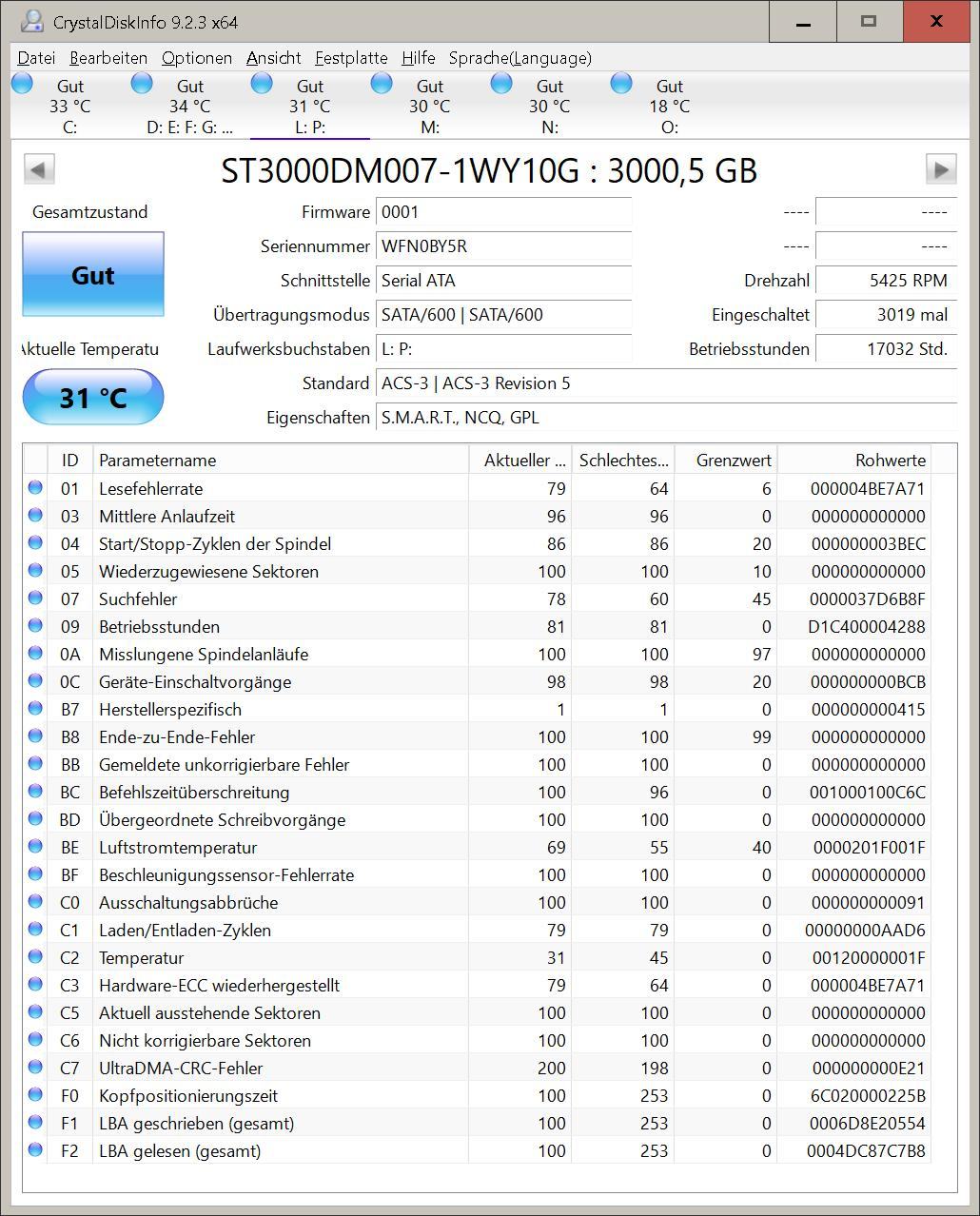The width and height of the screenshot is (980, 1216).
Task: Click raw value D1C400004288
Action: tap(867, 626)
